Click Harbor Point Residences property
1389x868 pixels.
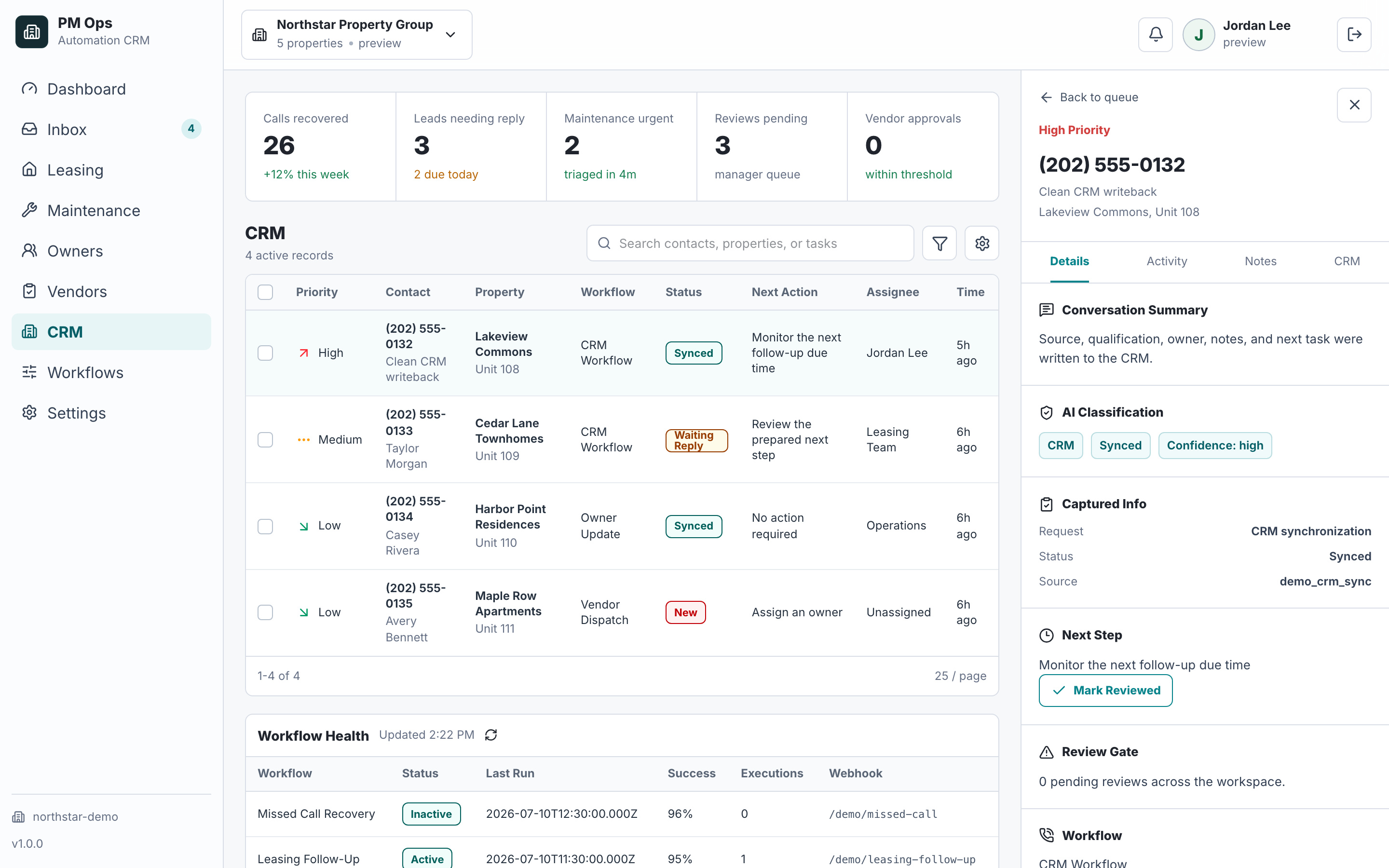tap(510, 516)
